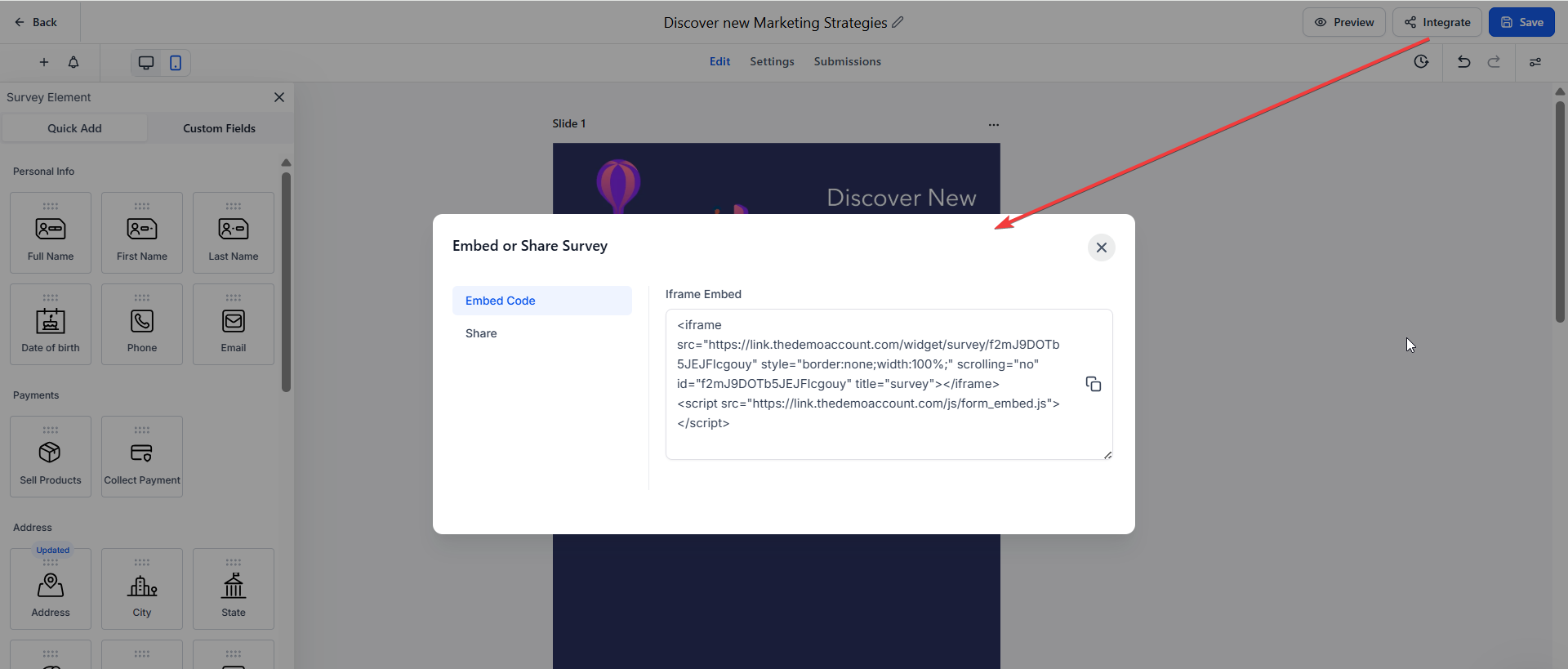This screenshot has width=1568, height=669.
Task: Close the Survey Element panel
Action: point(279,97)
